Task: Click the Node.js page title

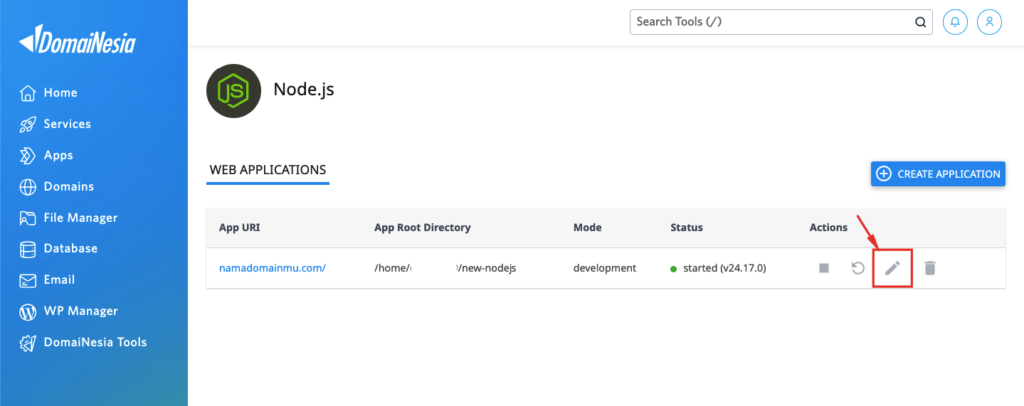Action: click(x=304, y=89)
